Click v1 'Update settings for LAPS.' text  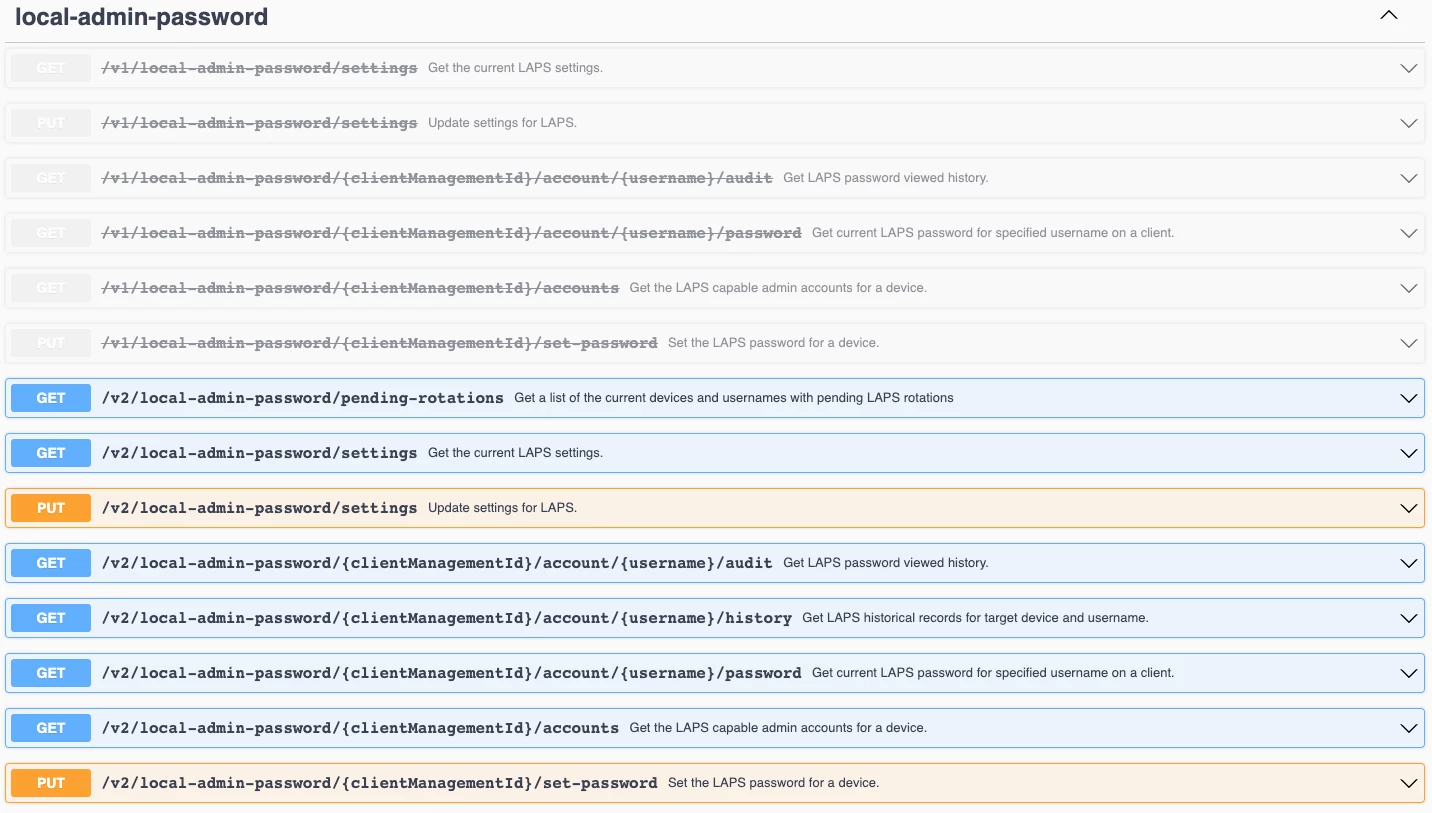[x=503, y=123]
